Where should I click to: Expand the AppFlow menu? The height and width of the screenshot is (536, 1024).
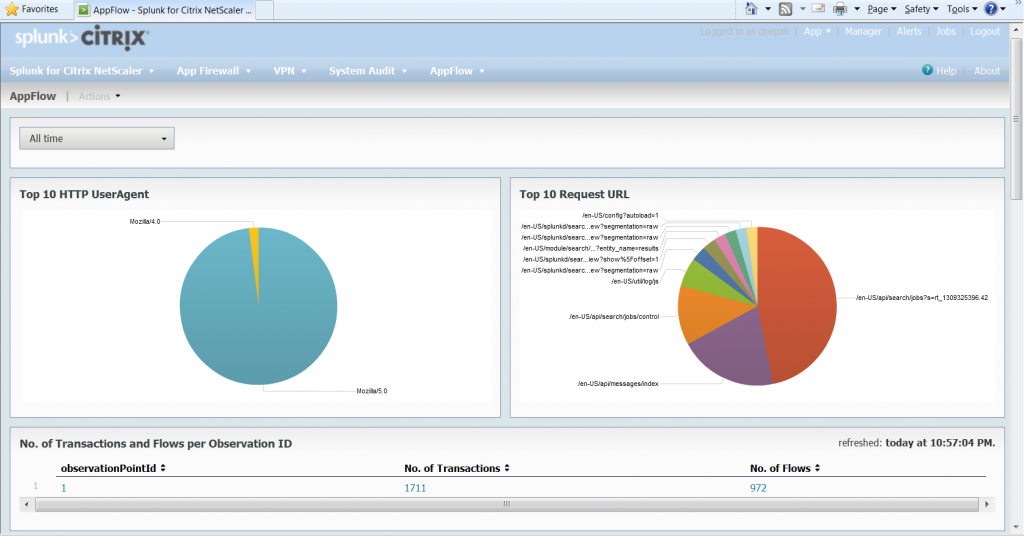pos(457,71)
